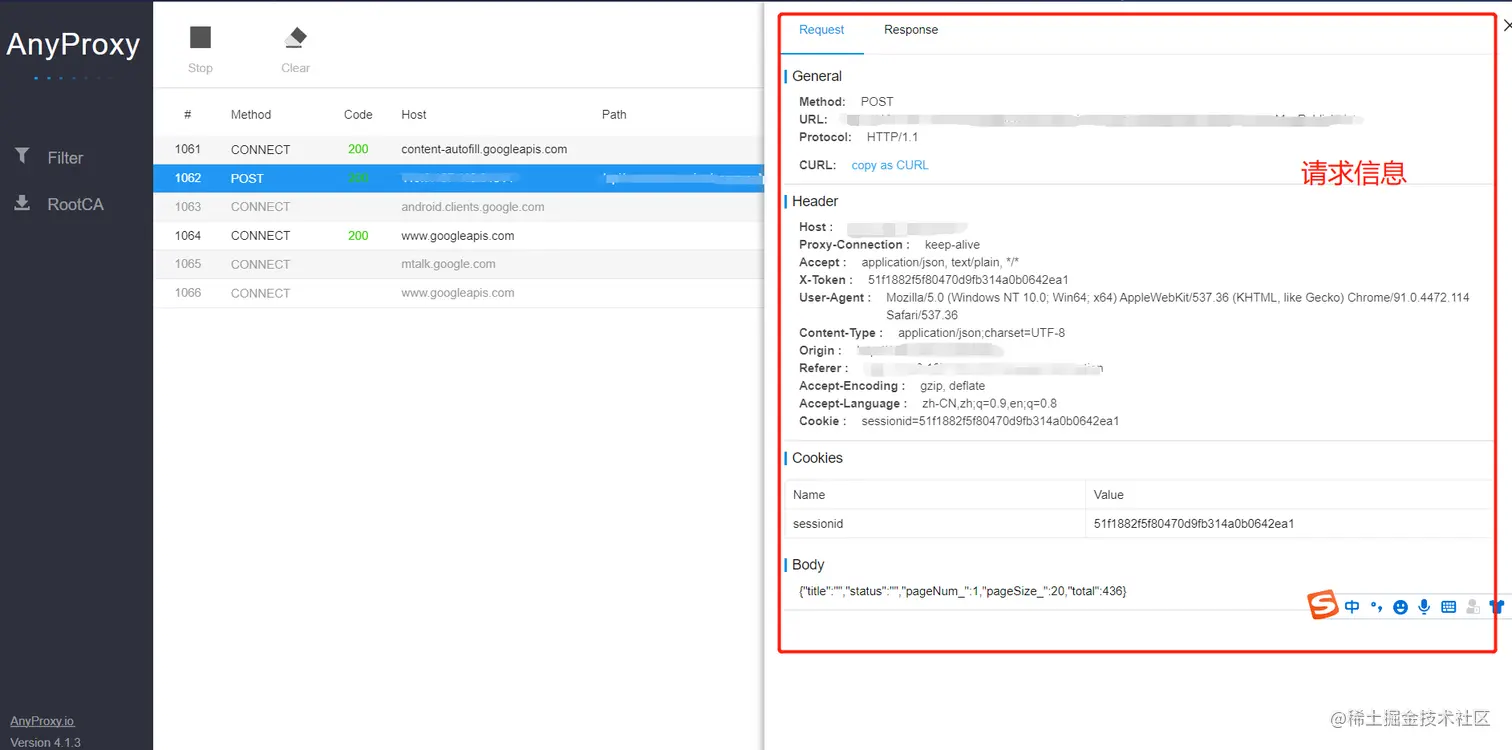Click the Method column header
Viewport: 1512px width, 750px height.
251,115
